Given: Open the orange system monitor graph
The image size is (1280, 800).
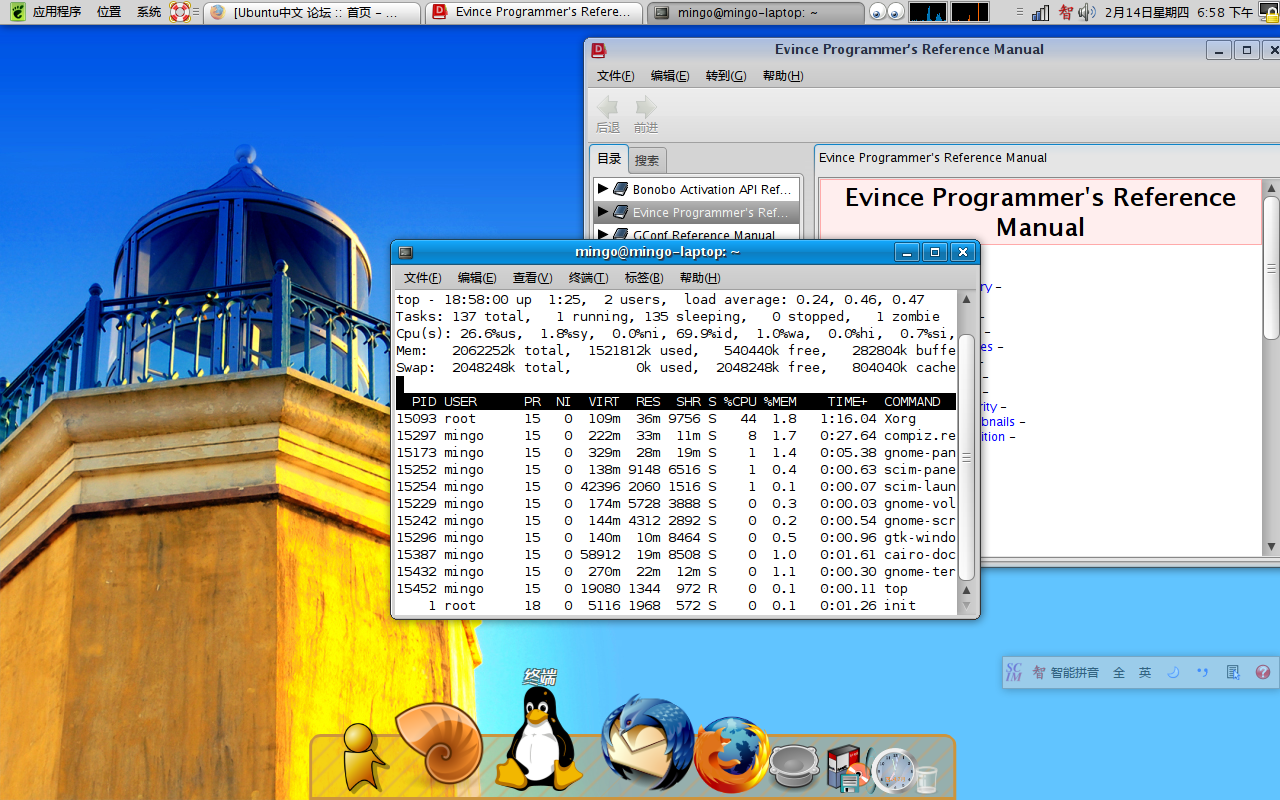Looking at the screenshot, I should 969,12.
